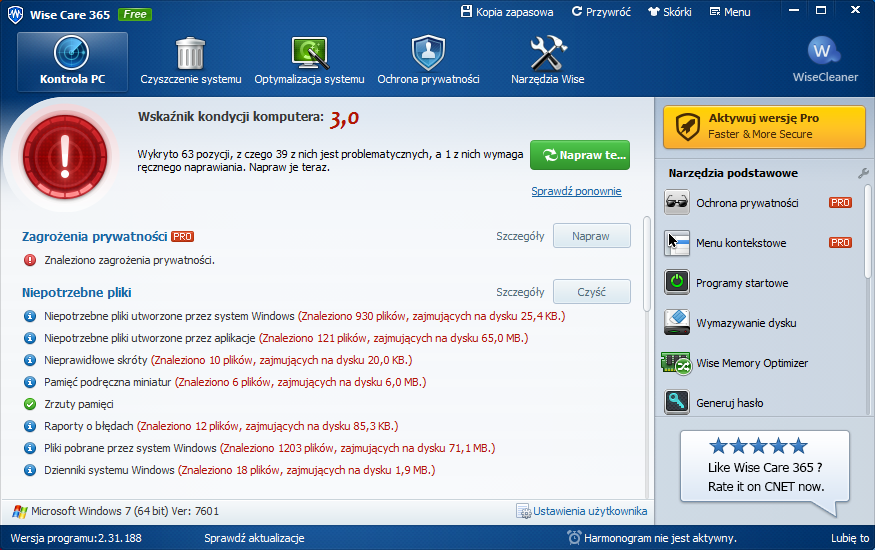Open Optymalizacja systemu tab
Screen dimensions: 875x550
point(309,61)
